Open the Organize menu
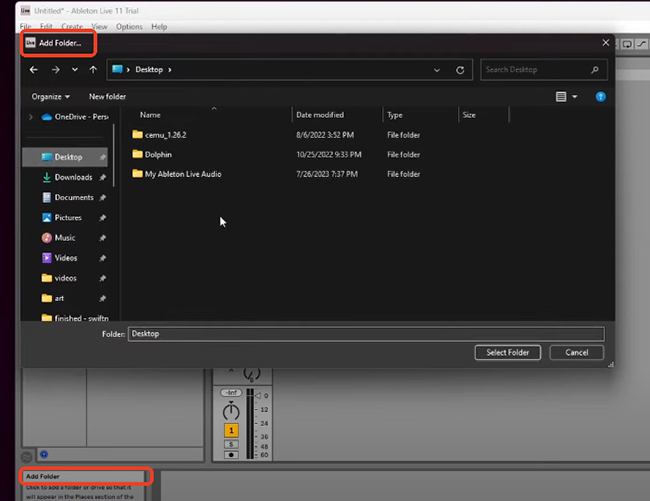This screenshot has height=501, width=650. [x=51, y=97]
